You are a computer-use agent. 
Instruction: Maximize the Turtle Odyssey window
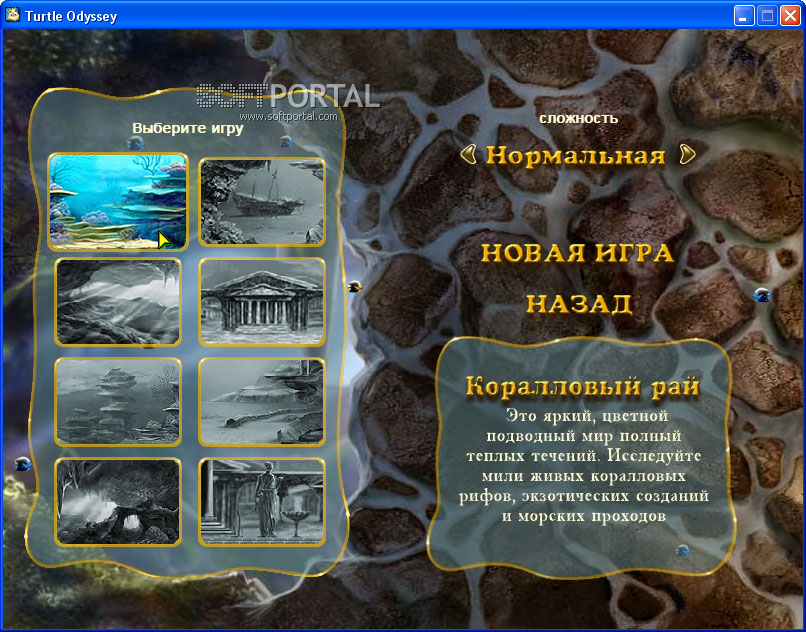(766, 16)
